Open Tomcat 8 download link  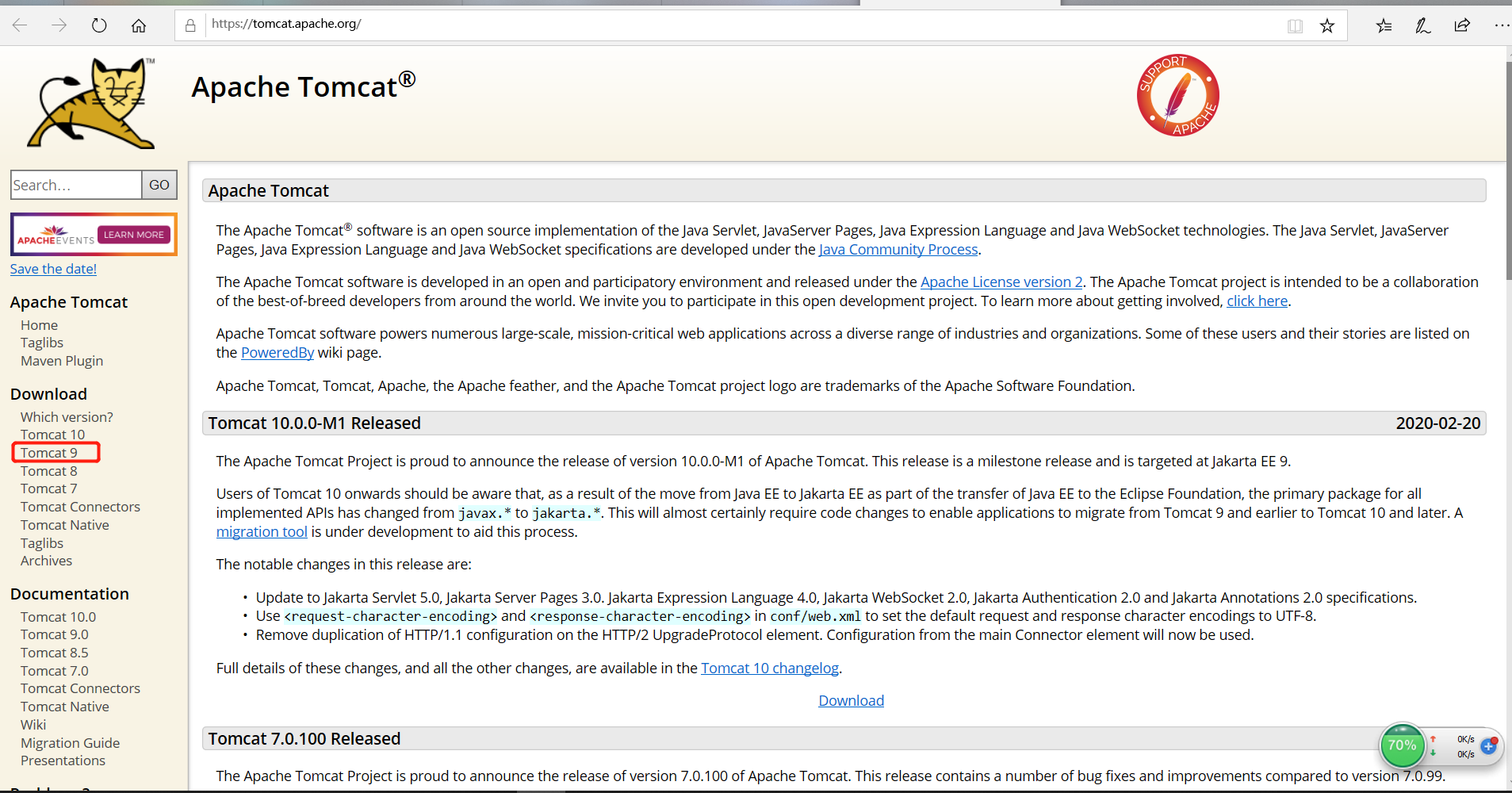[49, 471]
